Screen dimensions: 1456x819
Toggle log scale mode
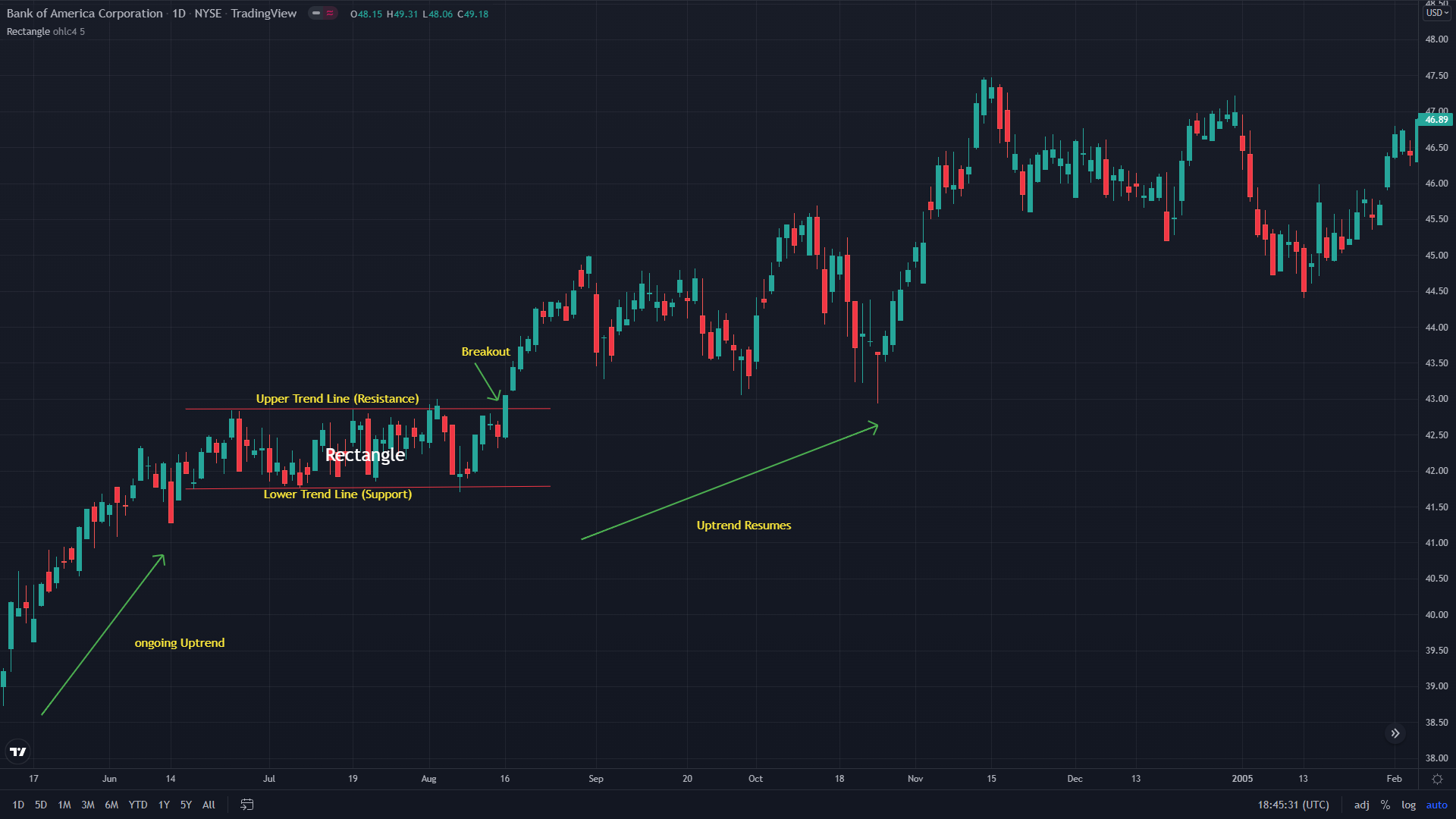[x=1408, y=805]
